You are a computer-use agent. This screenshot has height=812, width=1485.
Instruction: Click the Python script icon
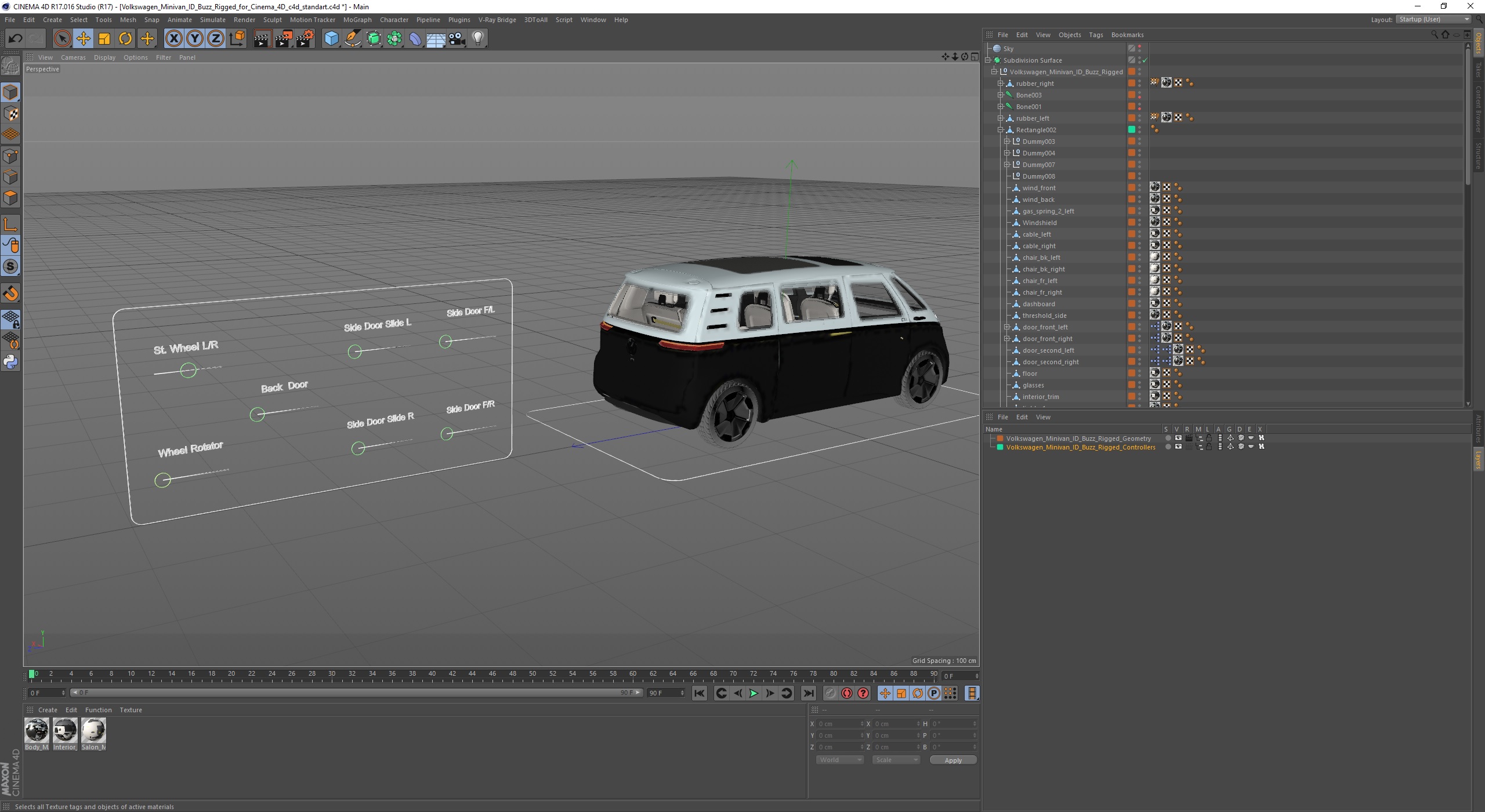click(x=10, y=362)
